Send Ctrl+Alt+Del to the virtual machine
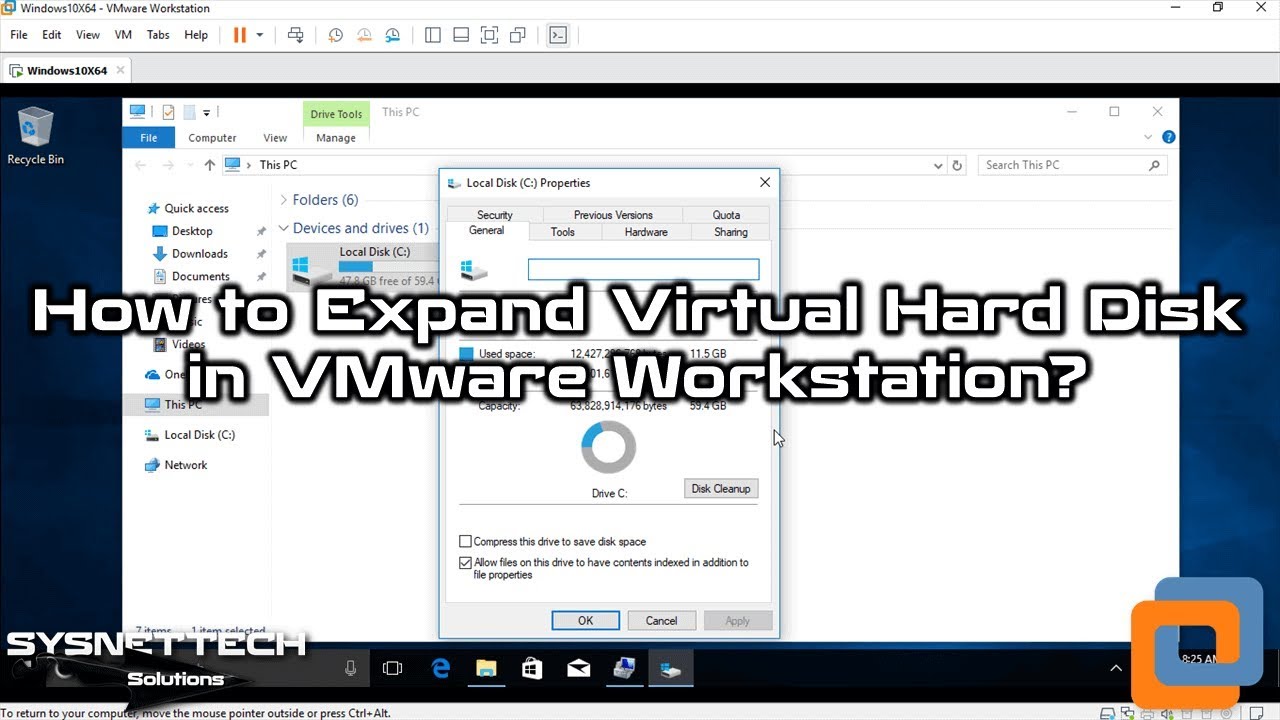Image resolution: width=1280 pixels, height=720 pixels. 295,34
